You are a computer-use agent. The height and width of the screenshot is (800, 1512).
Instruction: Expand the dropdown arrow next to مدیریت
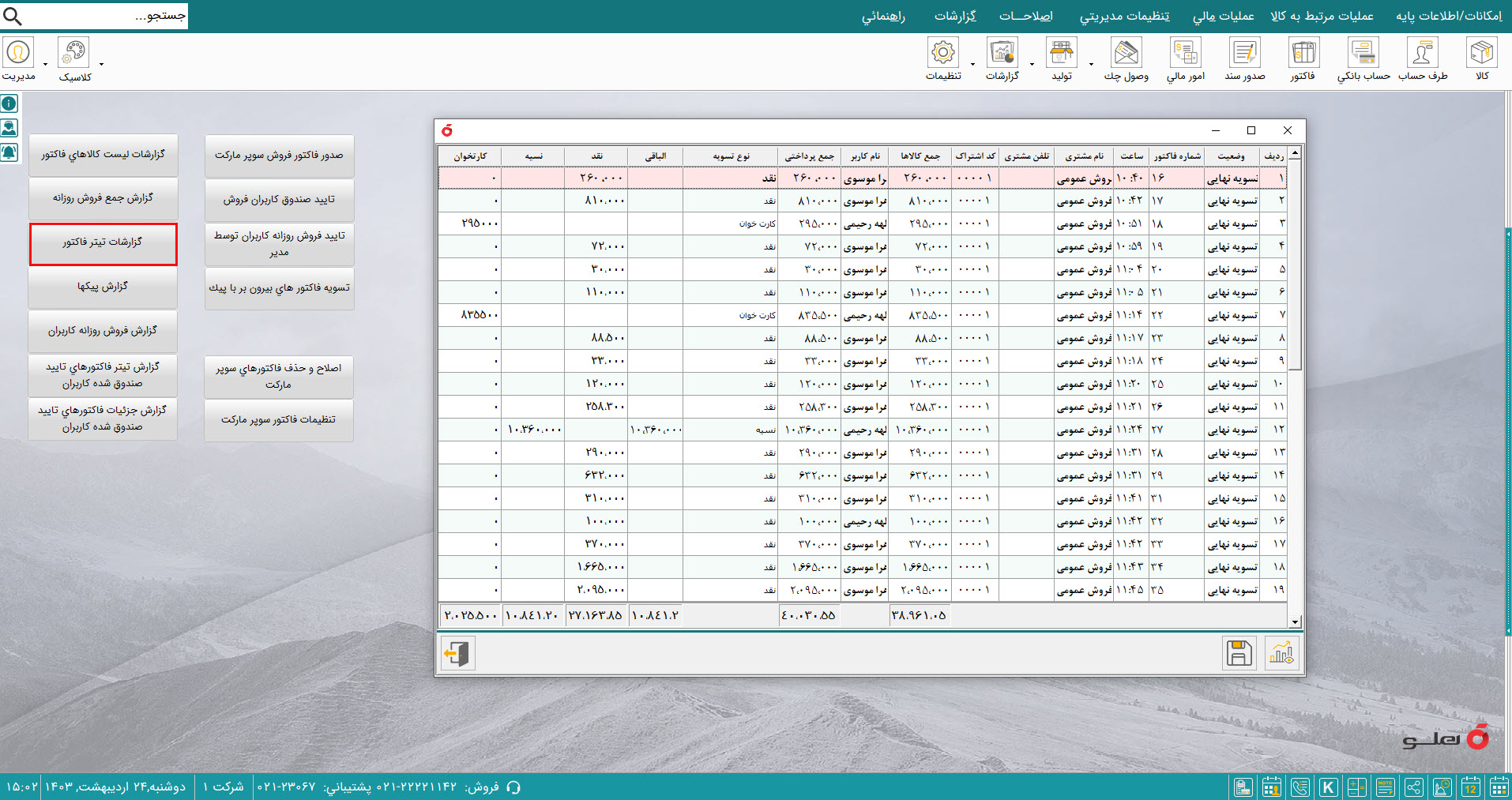[x=45, y=64]
